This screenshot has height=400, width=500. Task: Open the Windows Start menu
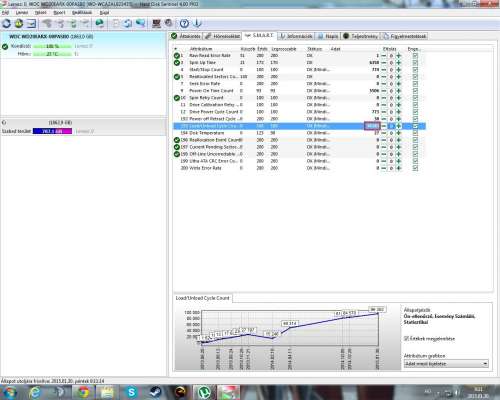(10, 392)
